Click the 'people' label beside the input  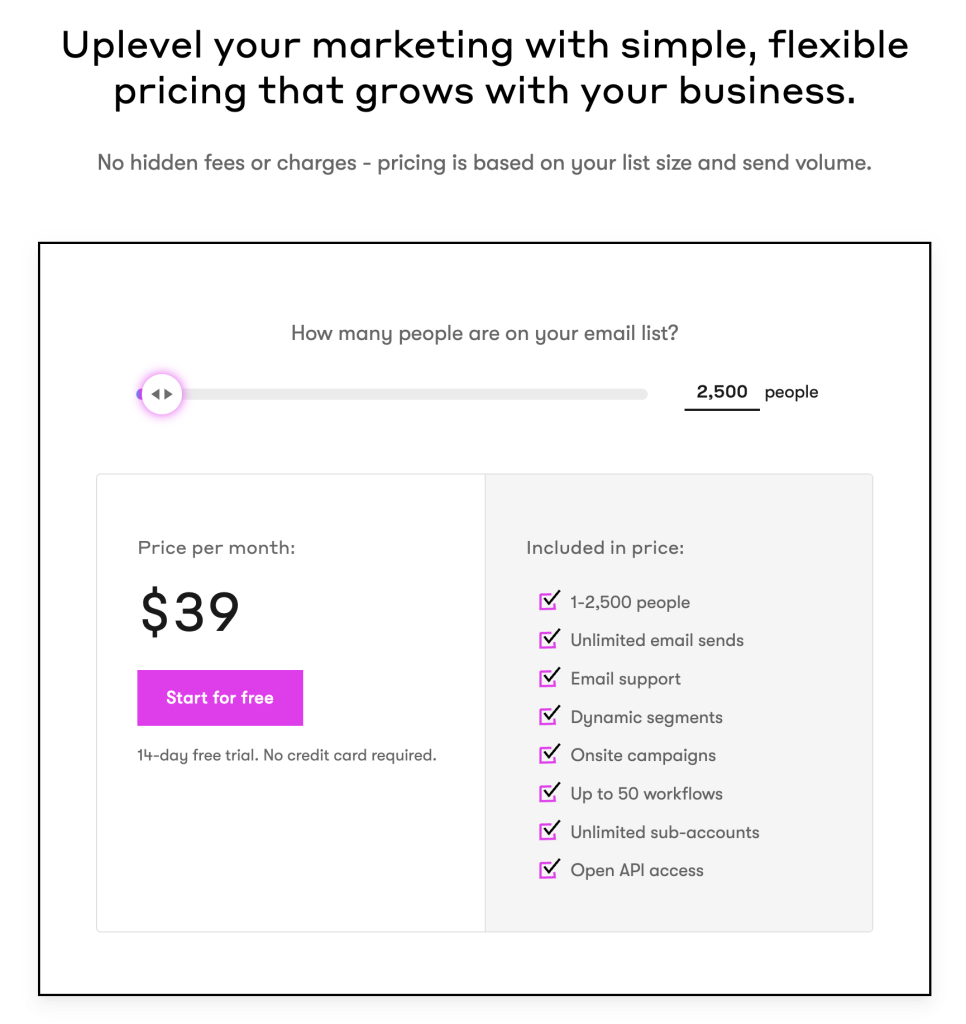tap(791, 392)
